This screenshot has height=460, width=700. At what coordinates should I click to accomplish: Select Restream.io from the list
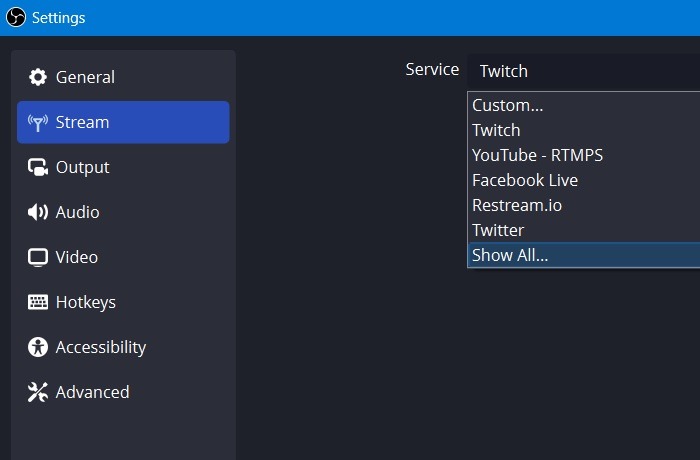pos(584,205)
